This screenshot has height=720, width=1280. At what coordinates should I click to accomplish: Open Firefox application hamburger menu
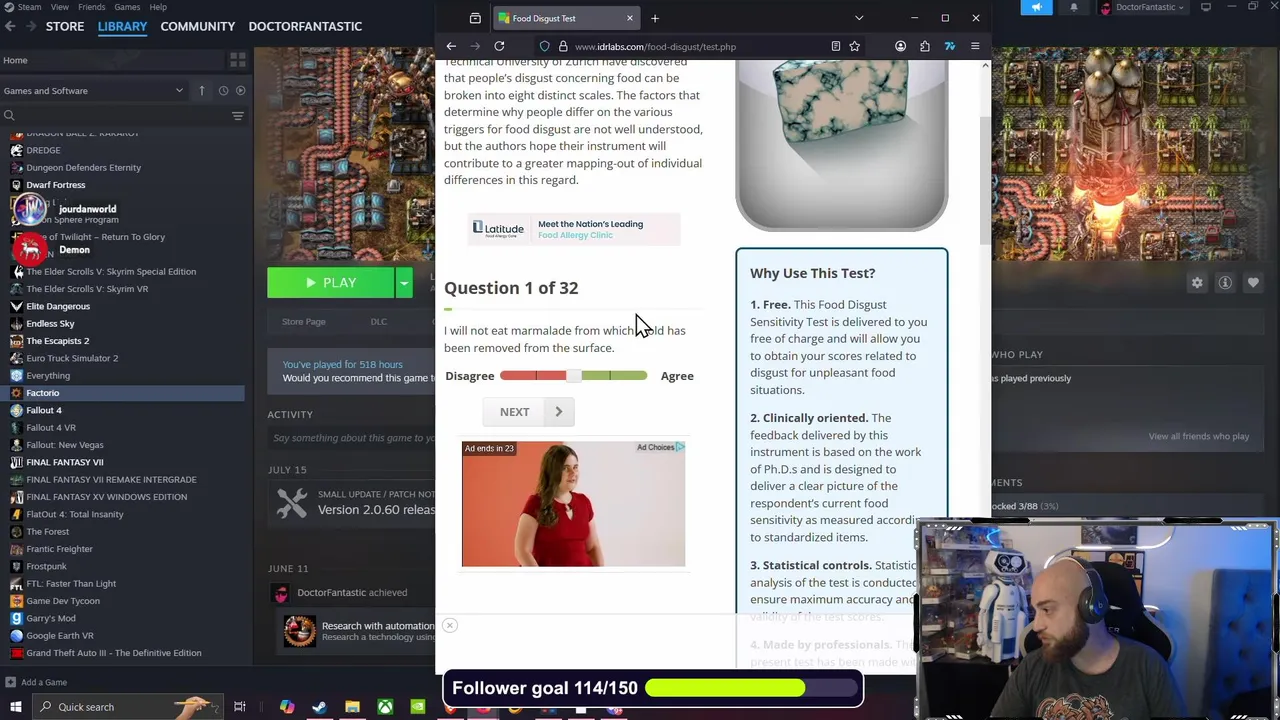(x=975, y=46)
